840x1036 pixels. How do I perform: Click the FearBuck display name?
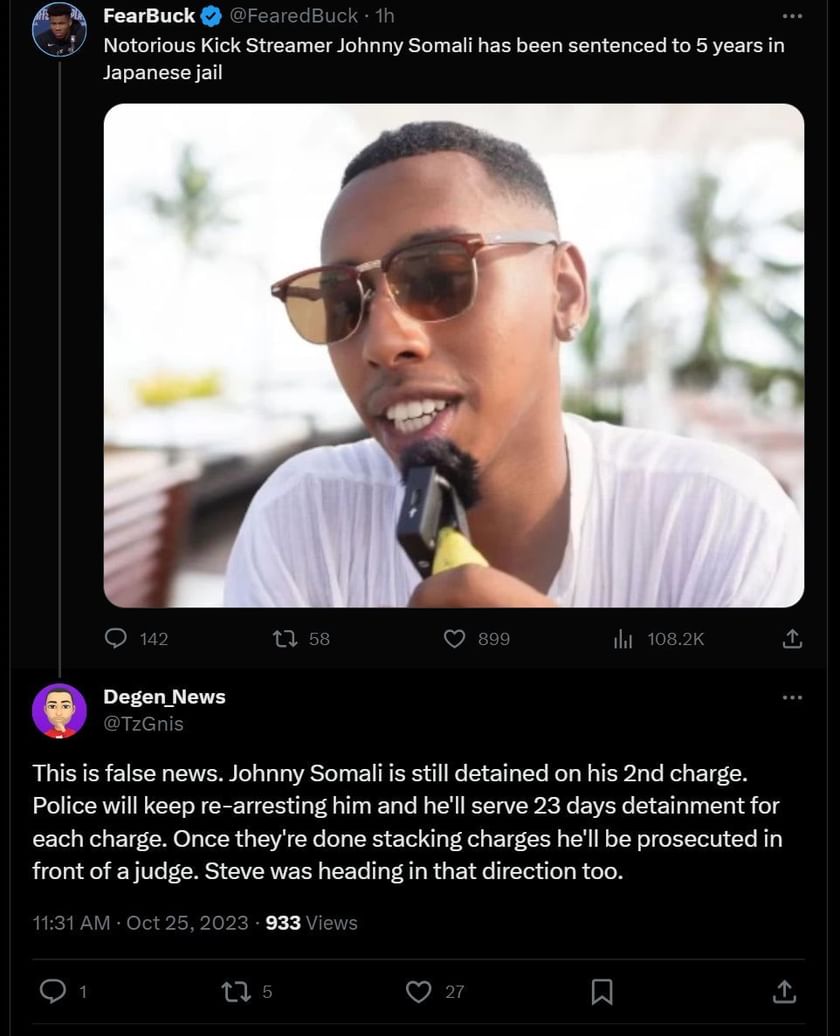(149, 16)
